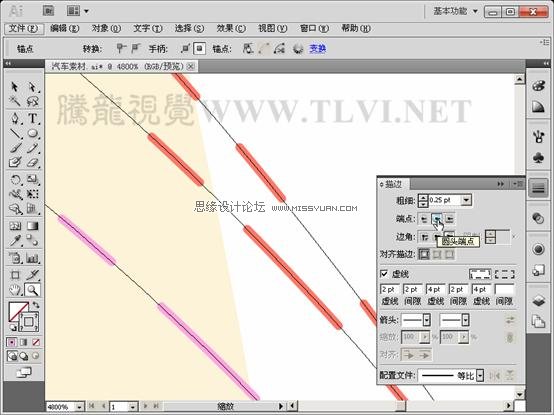Click the remove selected anchor points icon
Screen dimensions: 554x415
248,48
